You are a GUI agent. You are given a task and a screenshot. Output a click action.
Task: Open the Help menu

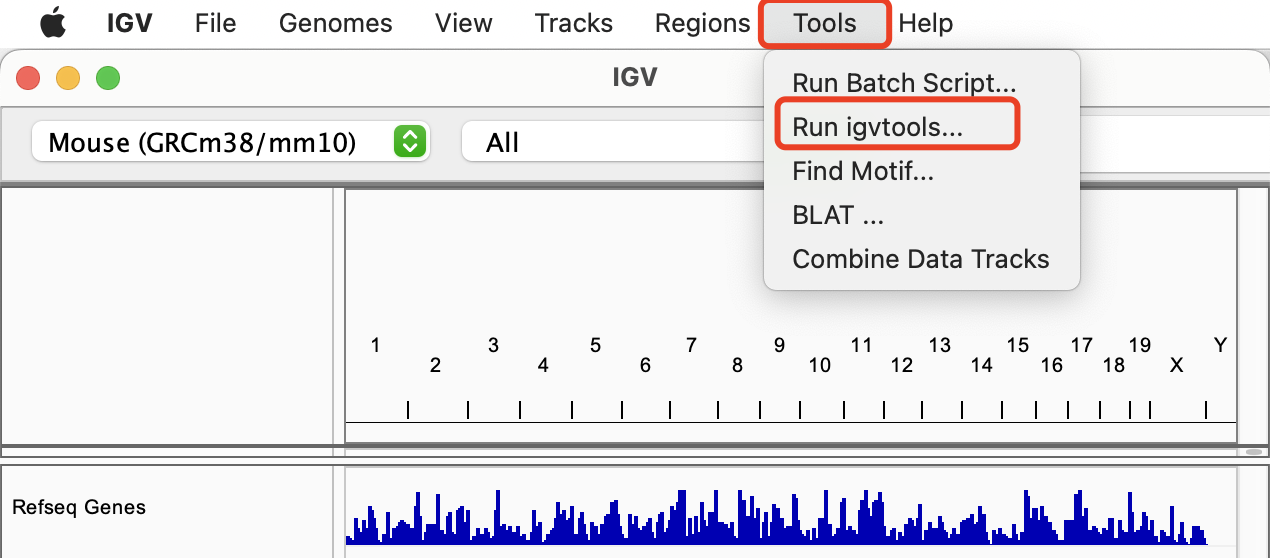tap(926, 23)
